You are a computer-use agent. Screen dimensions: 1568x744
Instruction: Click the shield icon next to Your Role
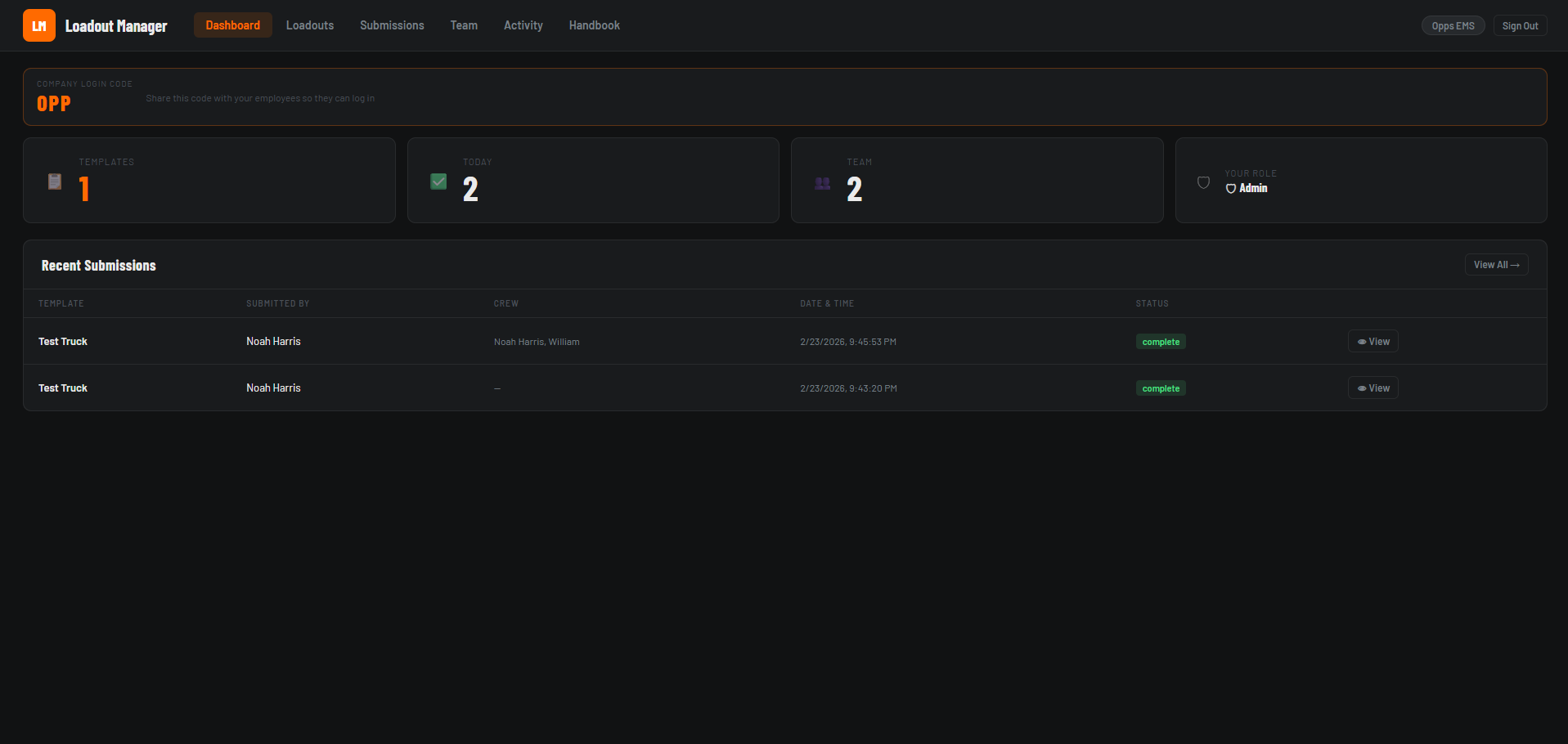1203,182
